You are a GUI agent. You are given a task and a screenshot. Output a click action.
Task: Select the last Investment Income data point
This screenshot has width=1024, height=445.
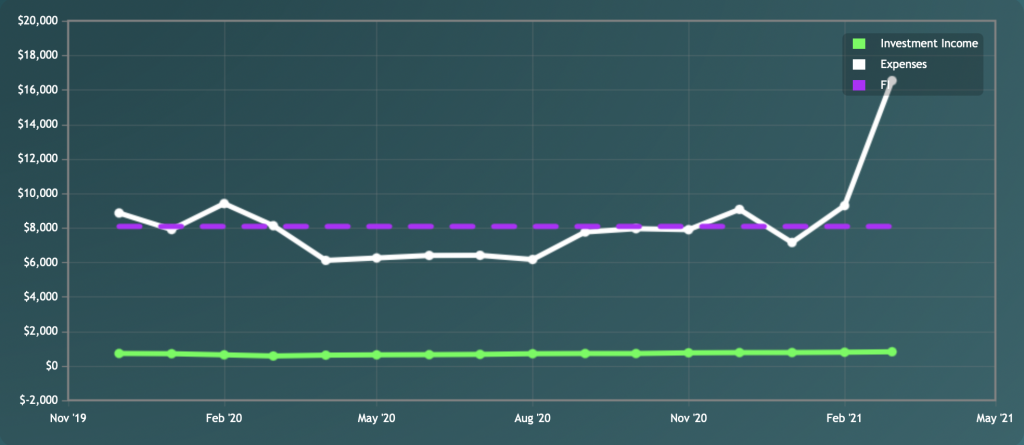coord(892,352)
